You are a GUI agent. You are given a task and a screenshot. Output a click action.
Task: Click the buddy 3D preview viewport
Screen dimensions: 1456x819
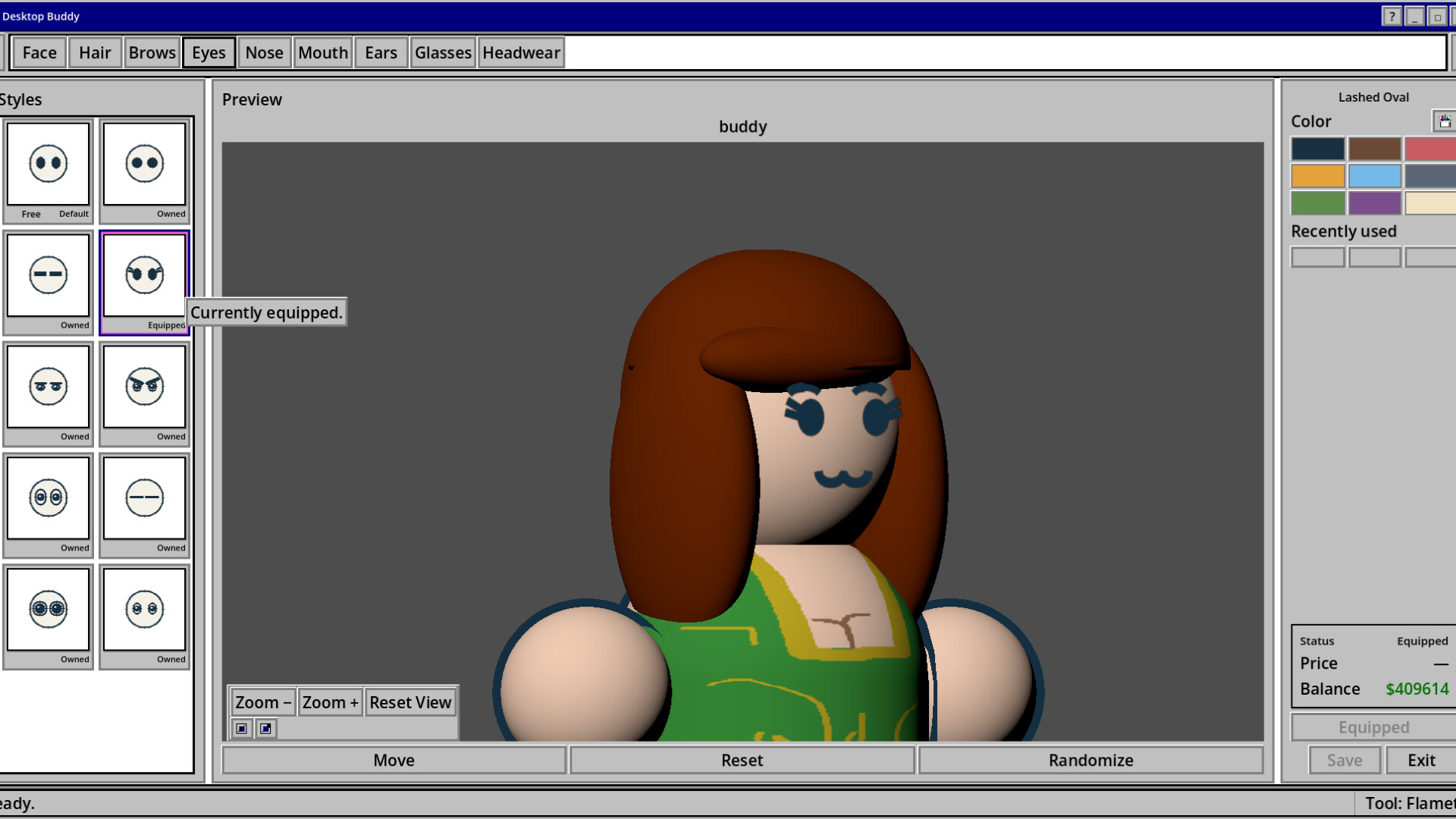pyautogui.click(x=743, y=441)
